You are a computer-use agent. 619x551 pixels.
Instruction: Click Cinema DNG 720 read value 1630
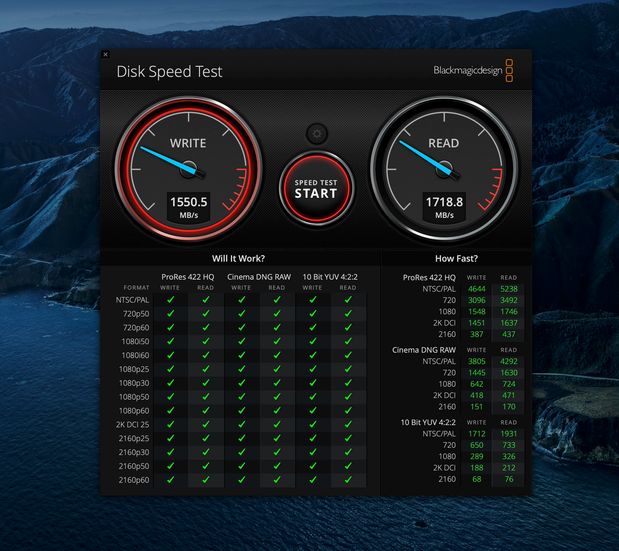click(x=509, y=373)
